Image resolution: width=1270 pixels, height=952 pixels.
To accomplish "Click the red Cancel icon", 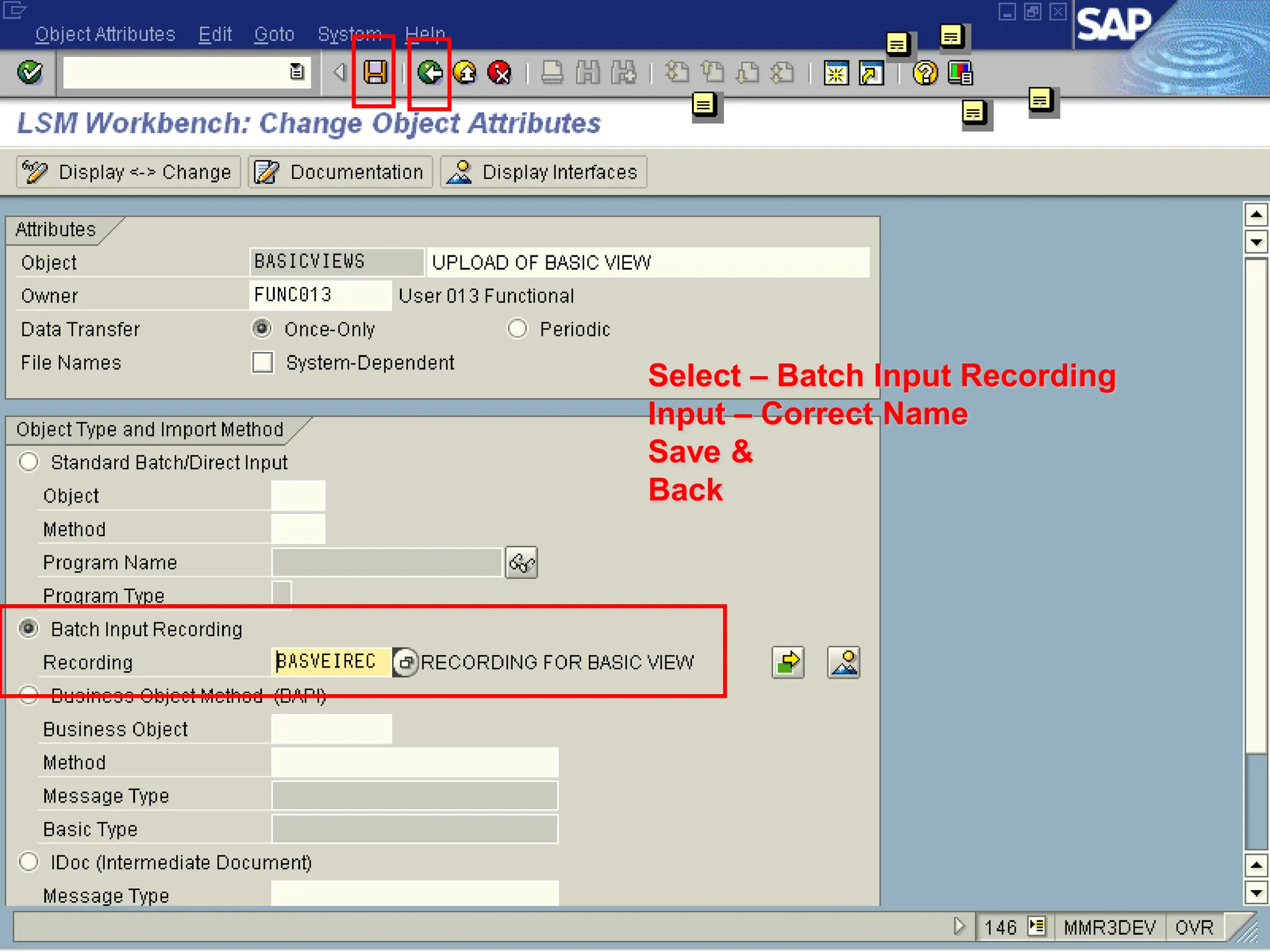I will 499,73.
